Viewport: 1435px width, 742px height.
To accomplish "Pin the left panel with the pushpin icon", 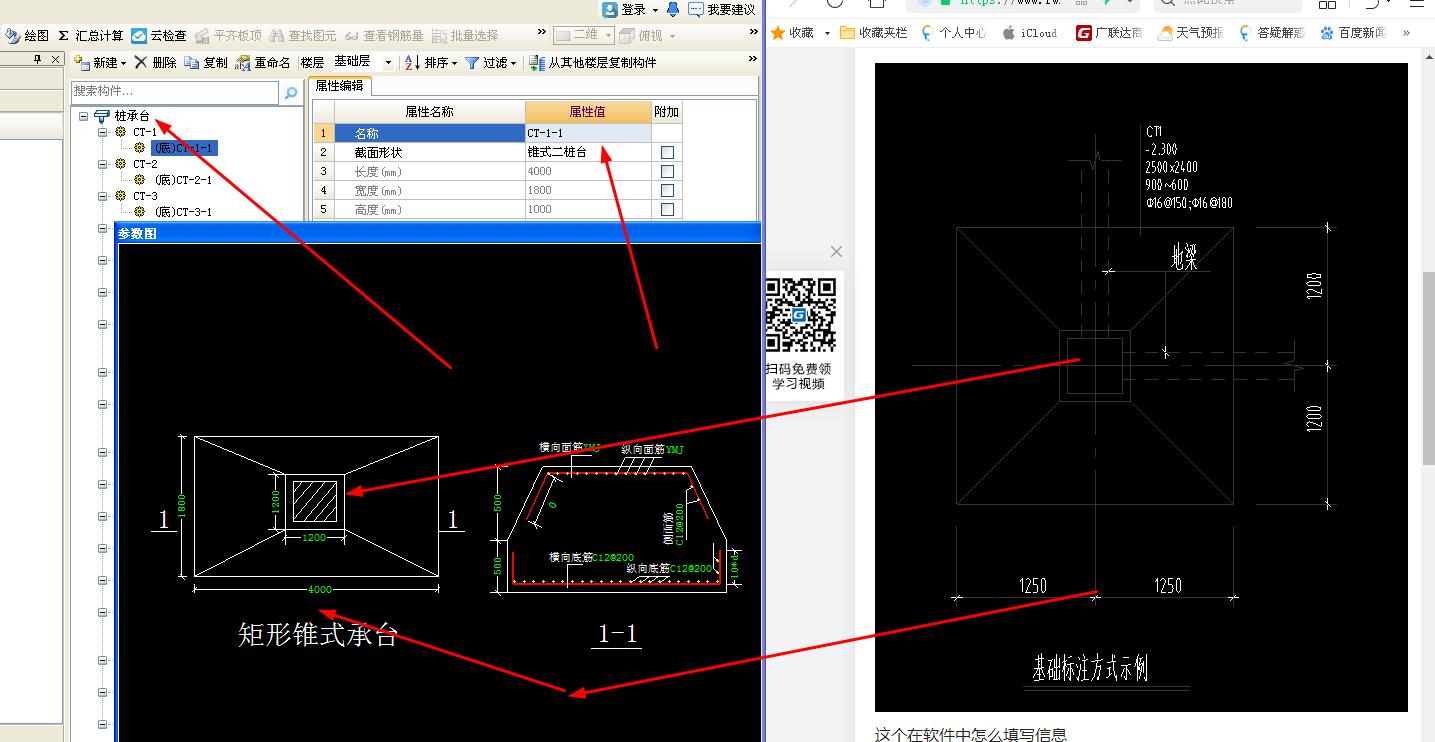I will coord(38,61).
